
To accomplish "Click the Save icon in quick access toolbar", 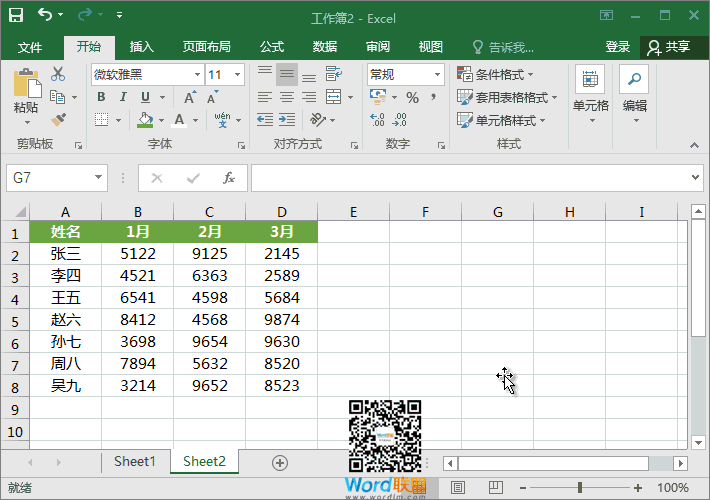I will (16, 15).
